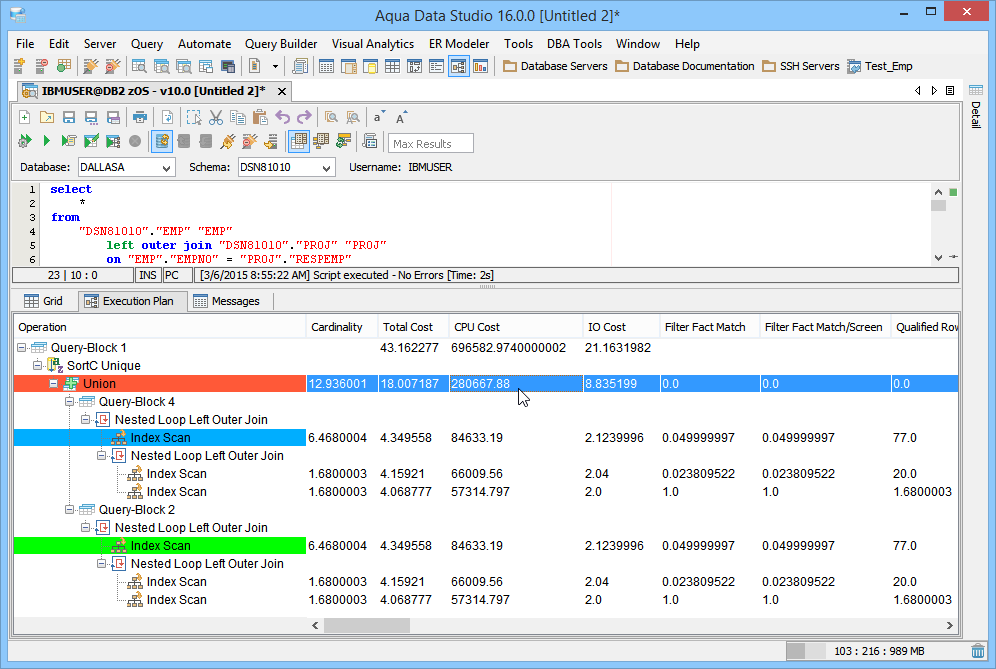This screenshot has width=996, height=669.
Task: Click the trash can icon in status bar
Action: point(977,651)
